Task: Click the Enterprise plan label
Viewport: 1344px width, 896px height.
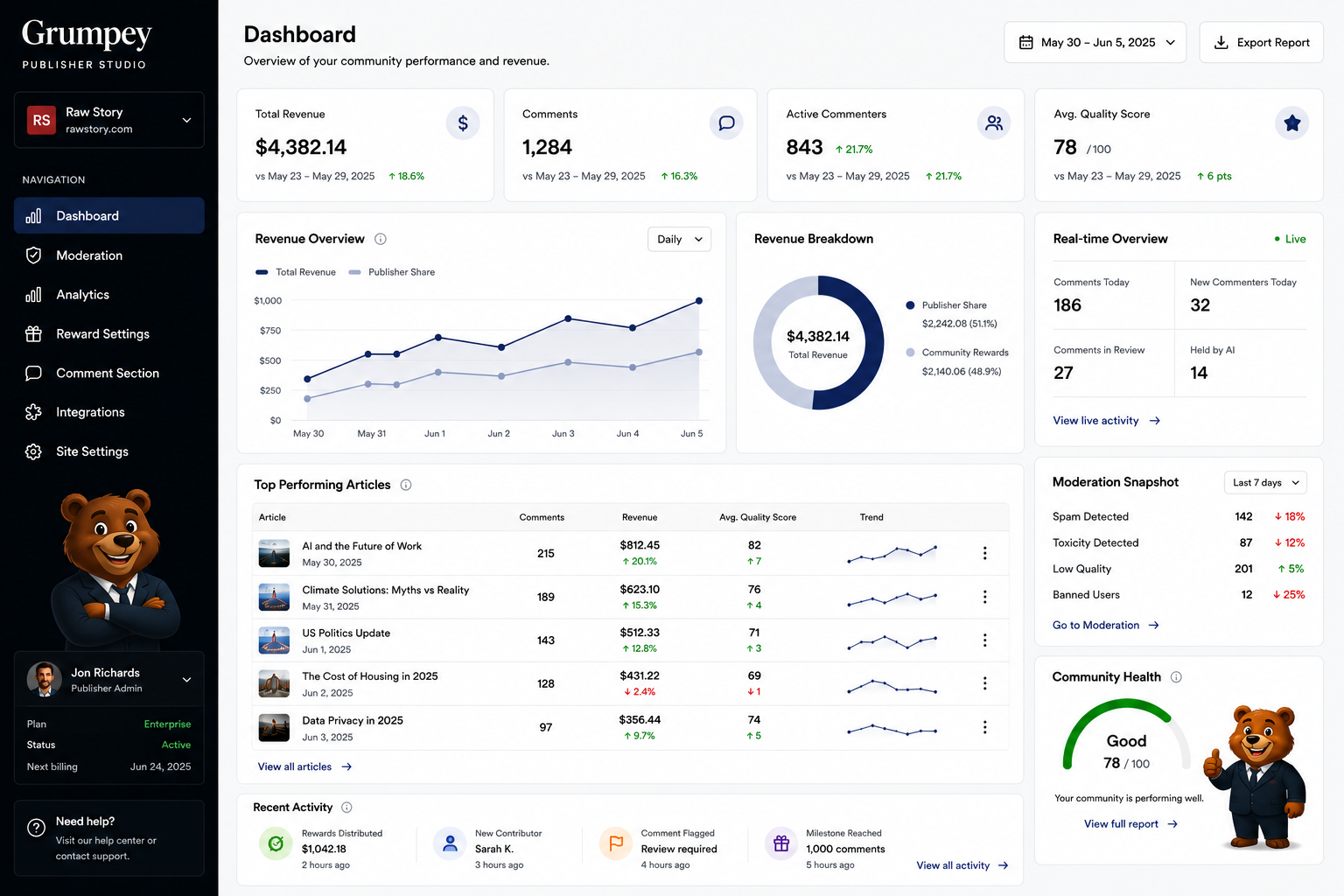Action: (x=167, y=724)
